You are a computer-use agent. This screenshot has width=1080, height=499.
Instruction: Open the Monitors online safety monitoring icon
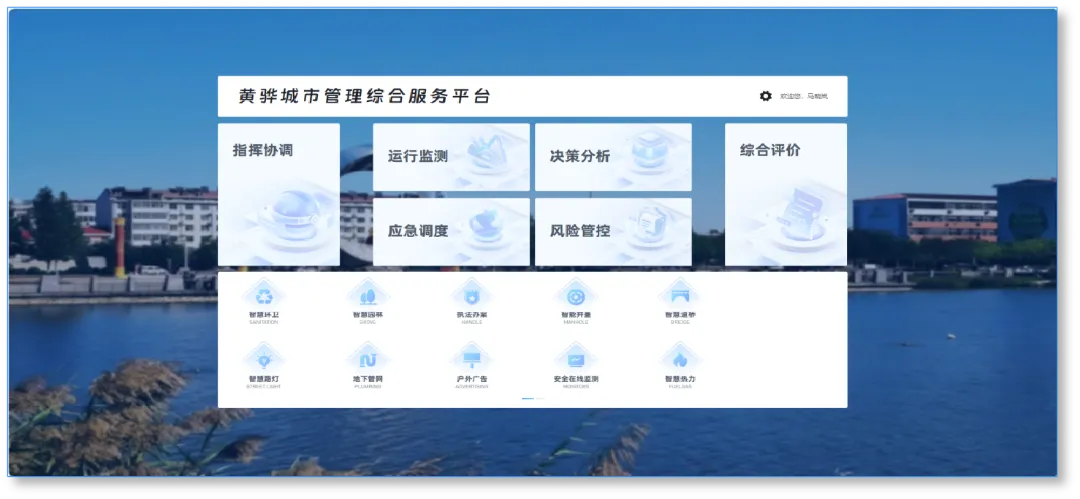[x=576, y=360]
